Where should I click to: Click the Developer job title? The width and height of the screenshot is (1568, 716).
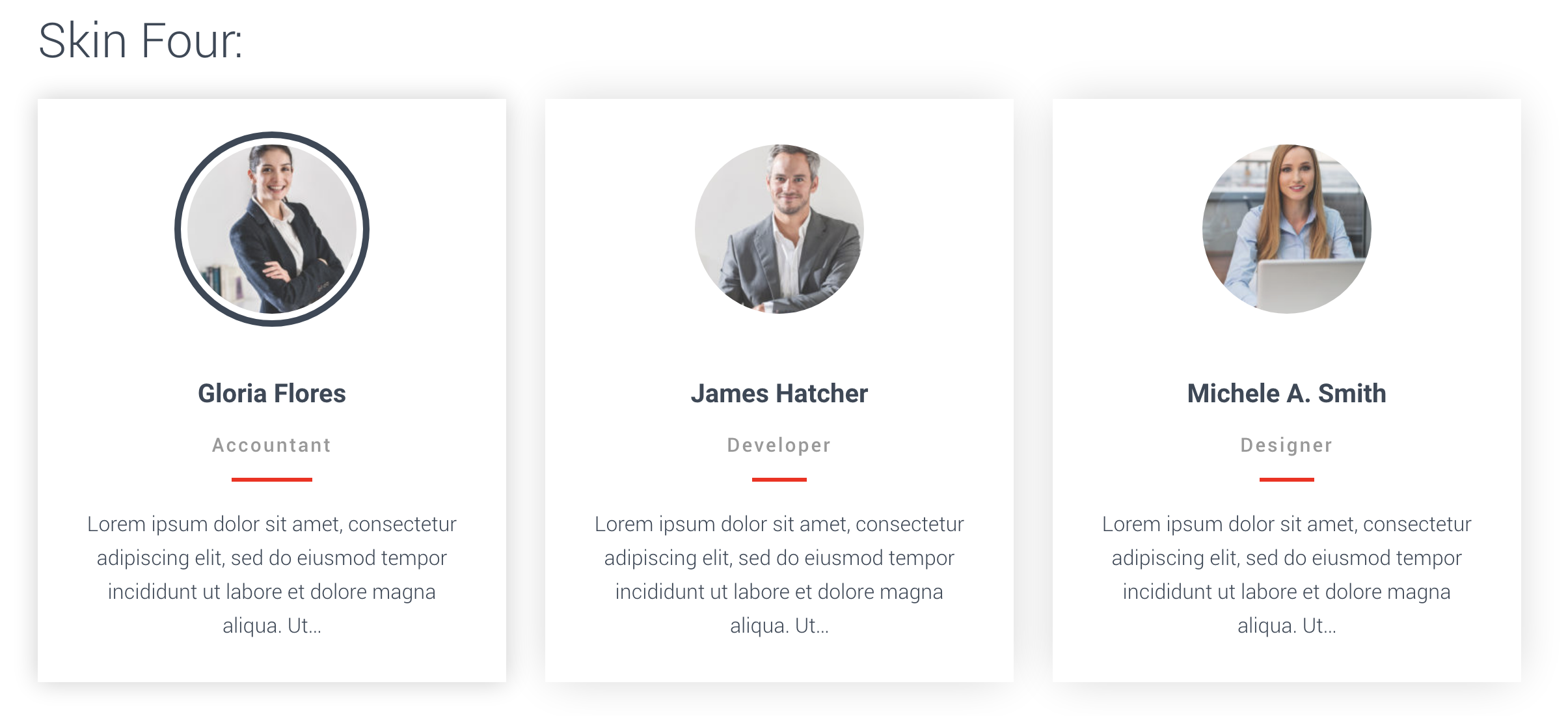(779, 445)
